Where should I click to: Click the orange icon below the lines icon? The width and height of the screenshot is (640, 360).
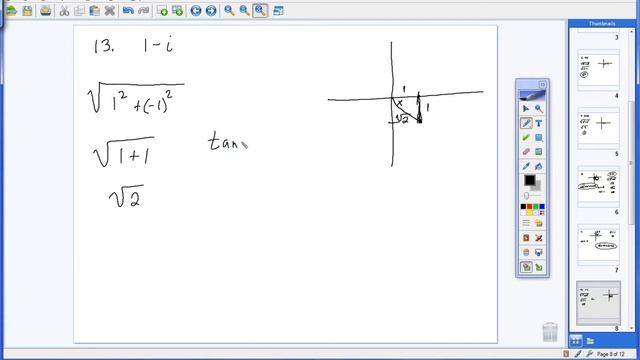(x=526, y=238)
